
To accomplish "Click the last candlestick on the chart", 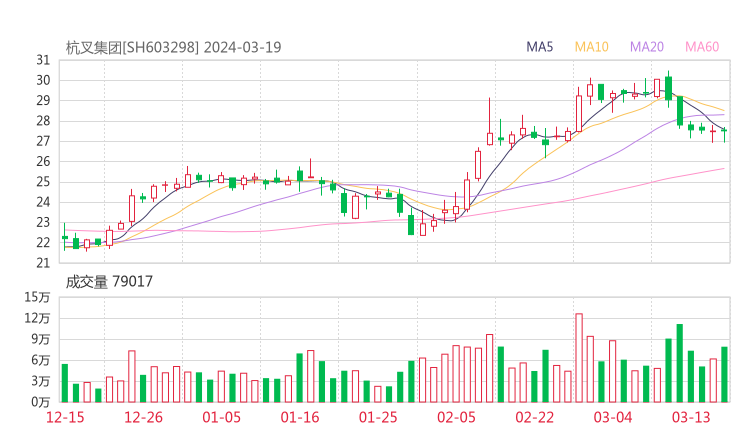I will (724, 135).
